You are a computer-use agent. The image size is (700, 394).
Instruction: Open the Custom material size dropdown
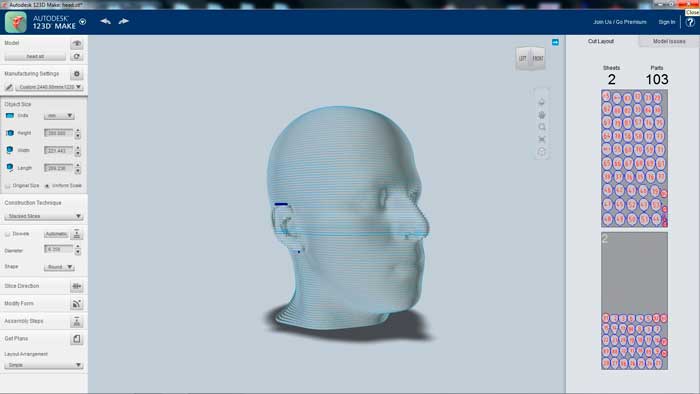coord(50,87)
